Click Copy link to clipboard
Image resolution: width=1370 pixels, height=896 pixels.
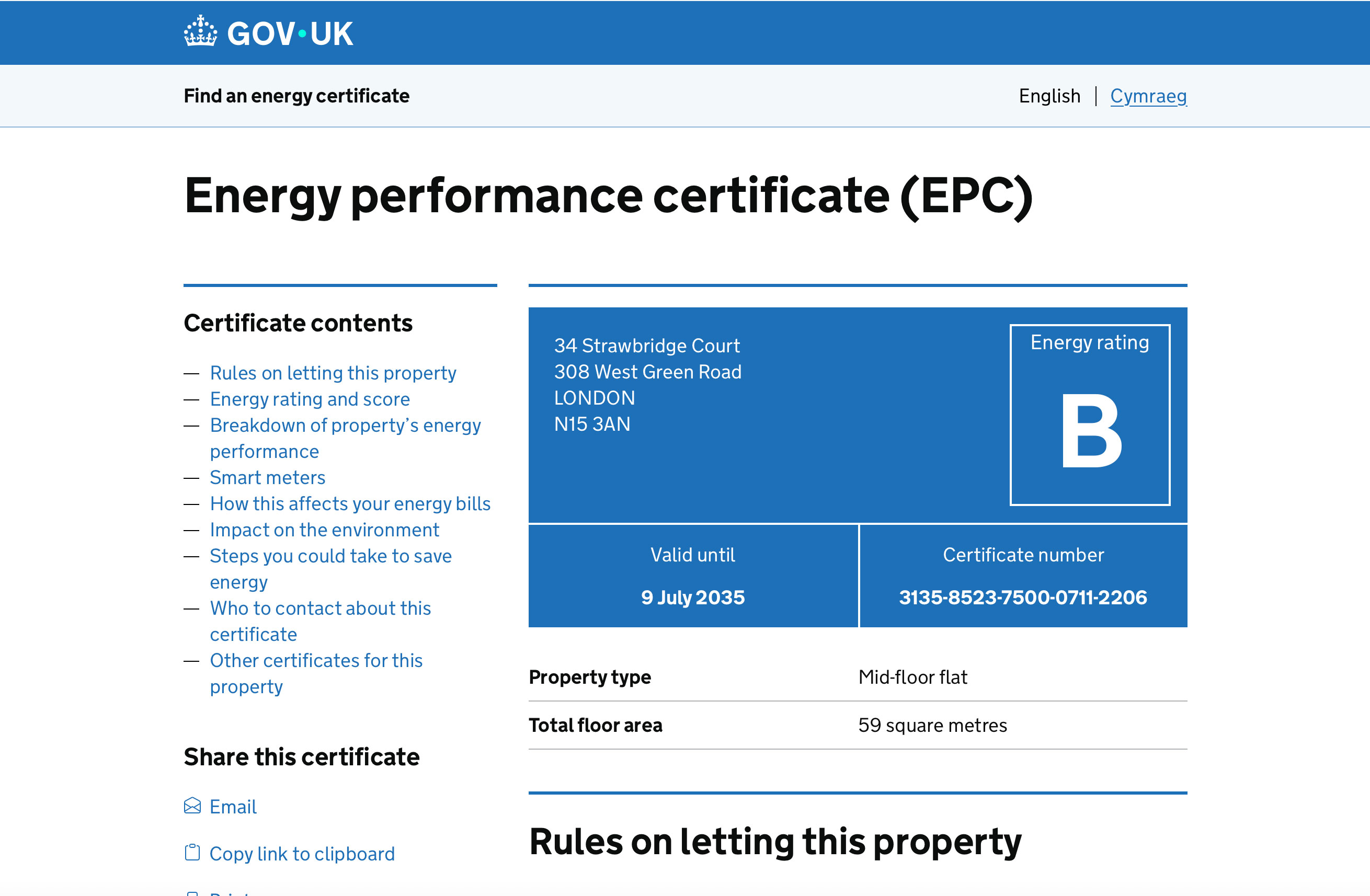point(302,854)
